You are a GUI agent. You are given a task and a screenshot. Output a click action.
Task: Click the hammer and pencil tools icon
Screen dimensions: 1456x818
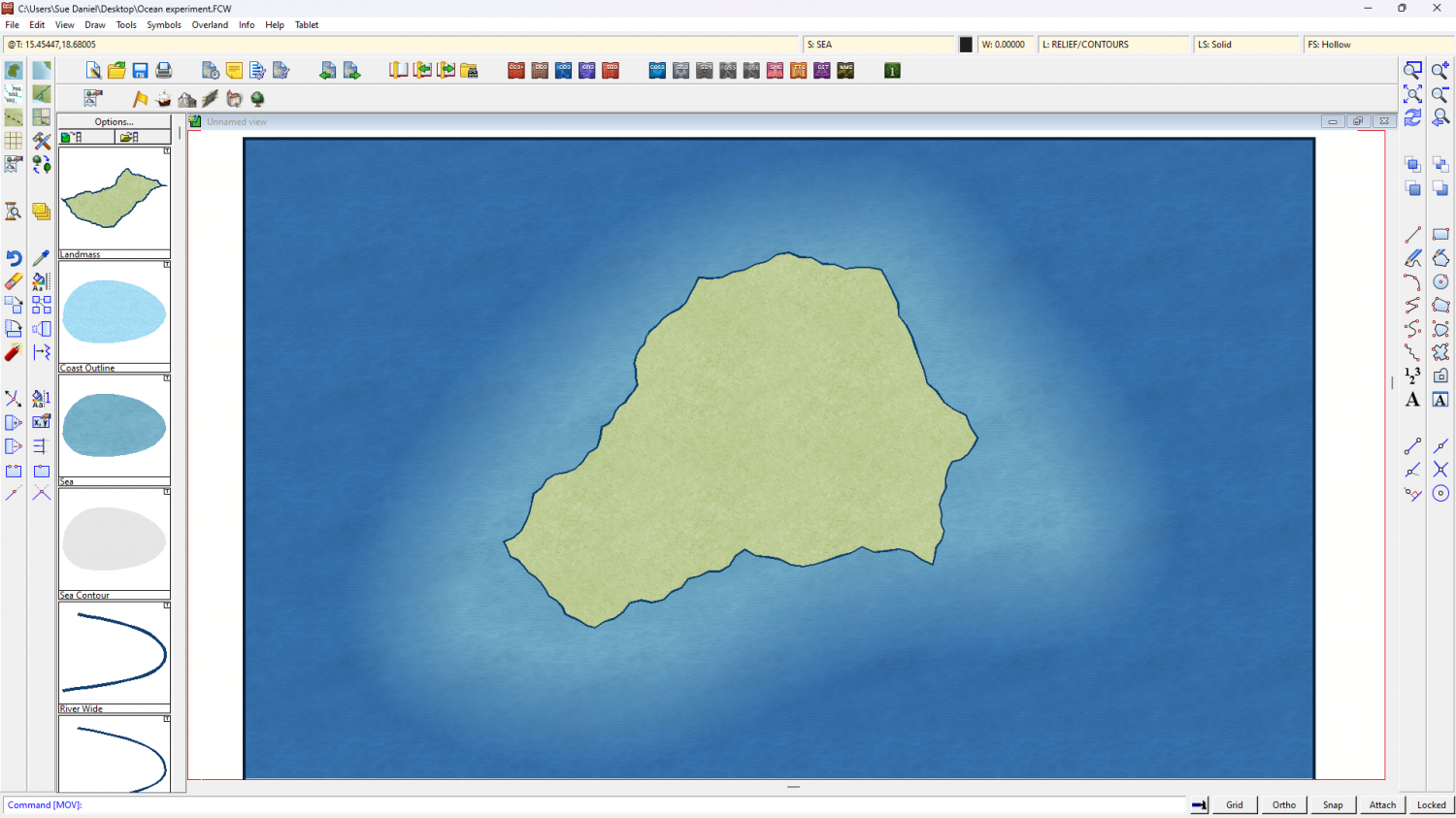(42, 142)
